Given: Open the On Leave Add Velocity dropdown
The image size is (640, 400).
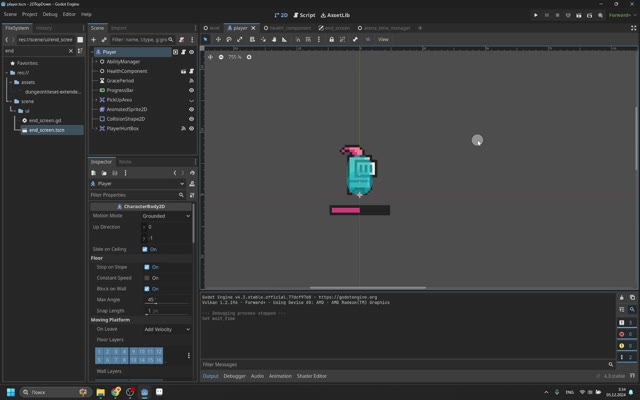Looking at the screenshot, I should click(x=167, y=329).
